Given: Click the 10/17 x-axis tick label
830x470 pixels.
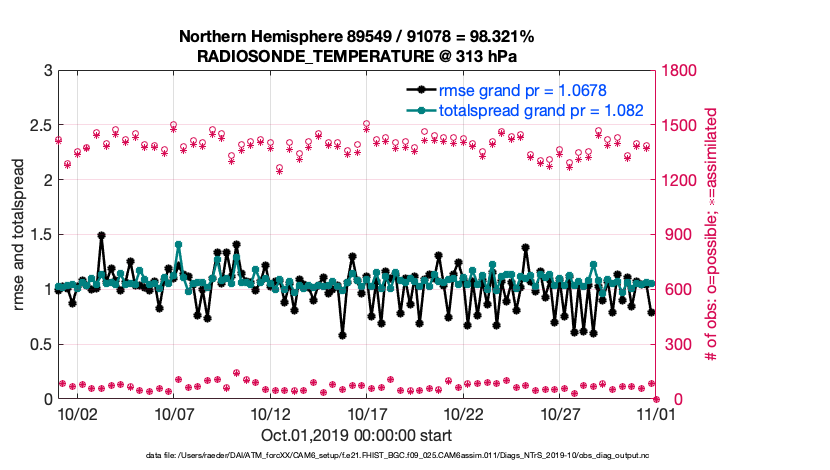Looking at the screenshot, I should click(367, 413).
